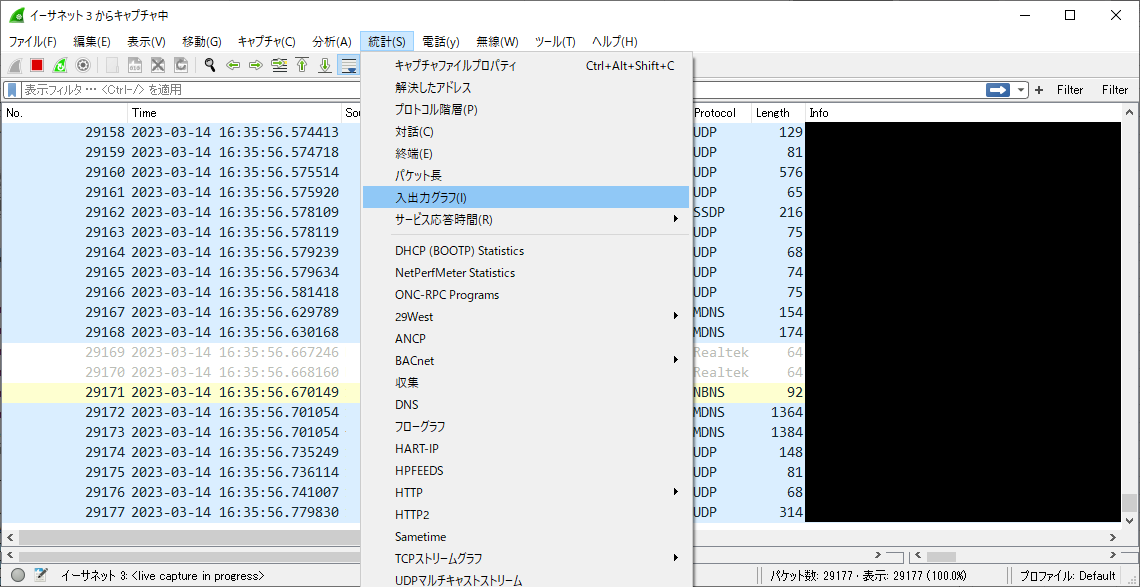
Task: Open capture options gear icon
Action: click(x=83, y=65)
